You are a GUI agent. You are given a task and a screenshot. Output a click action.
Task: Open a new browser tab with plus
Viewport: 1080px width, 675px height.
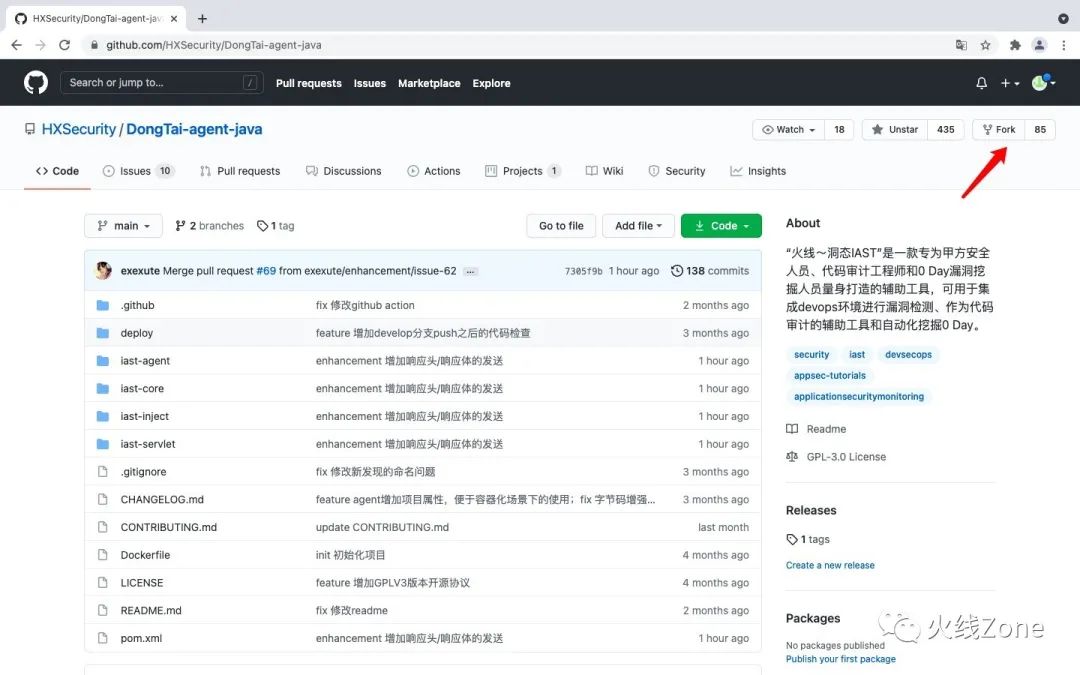tap(202, 19)
